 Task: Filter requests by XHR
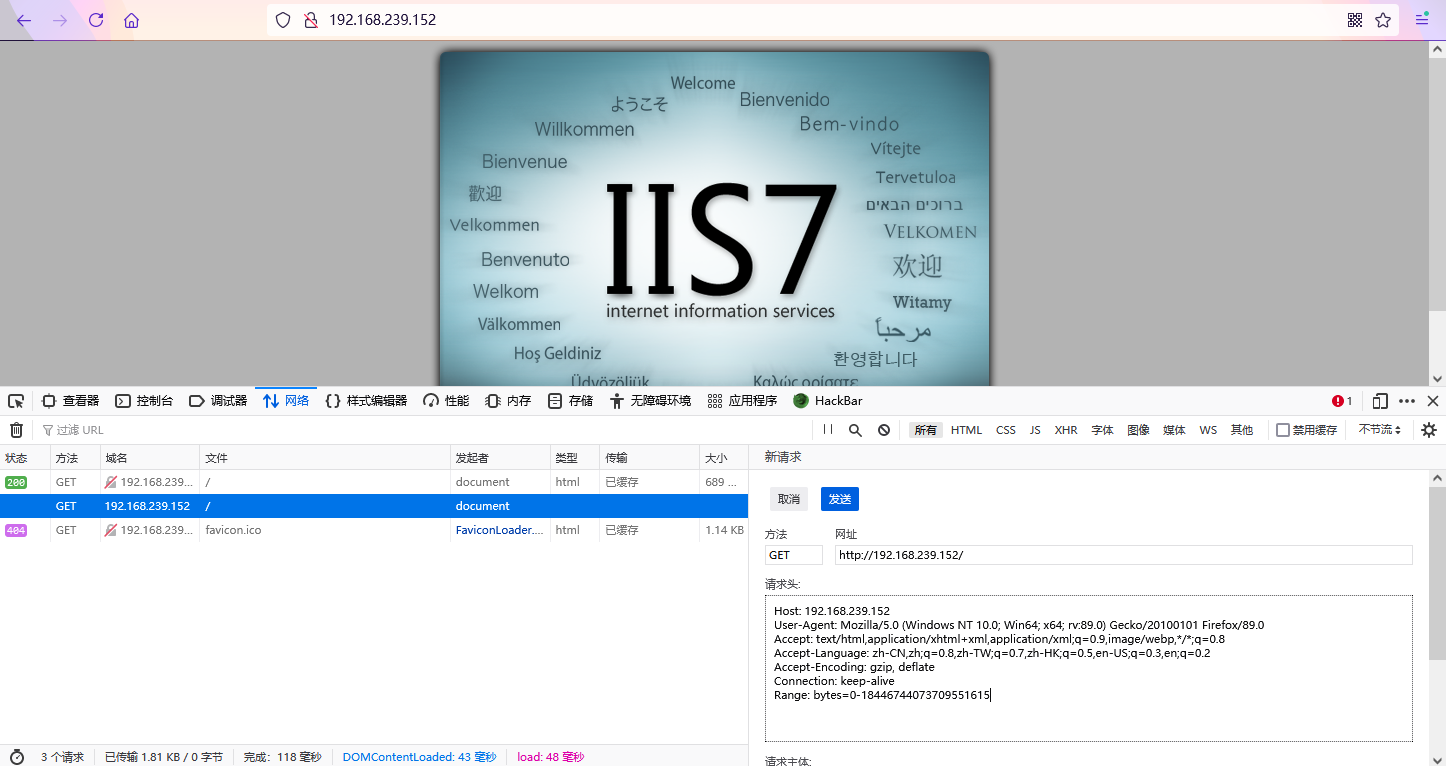1066,430
